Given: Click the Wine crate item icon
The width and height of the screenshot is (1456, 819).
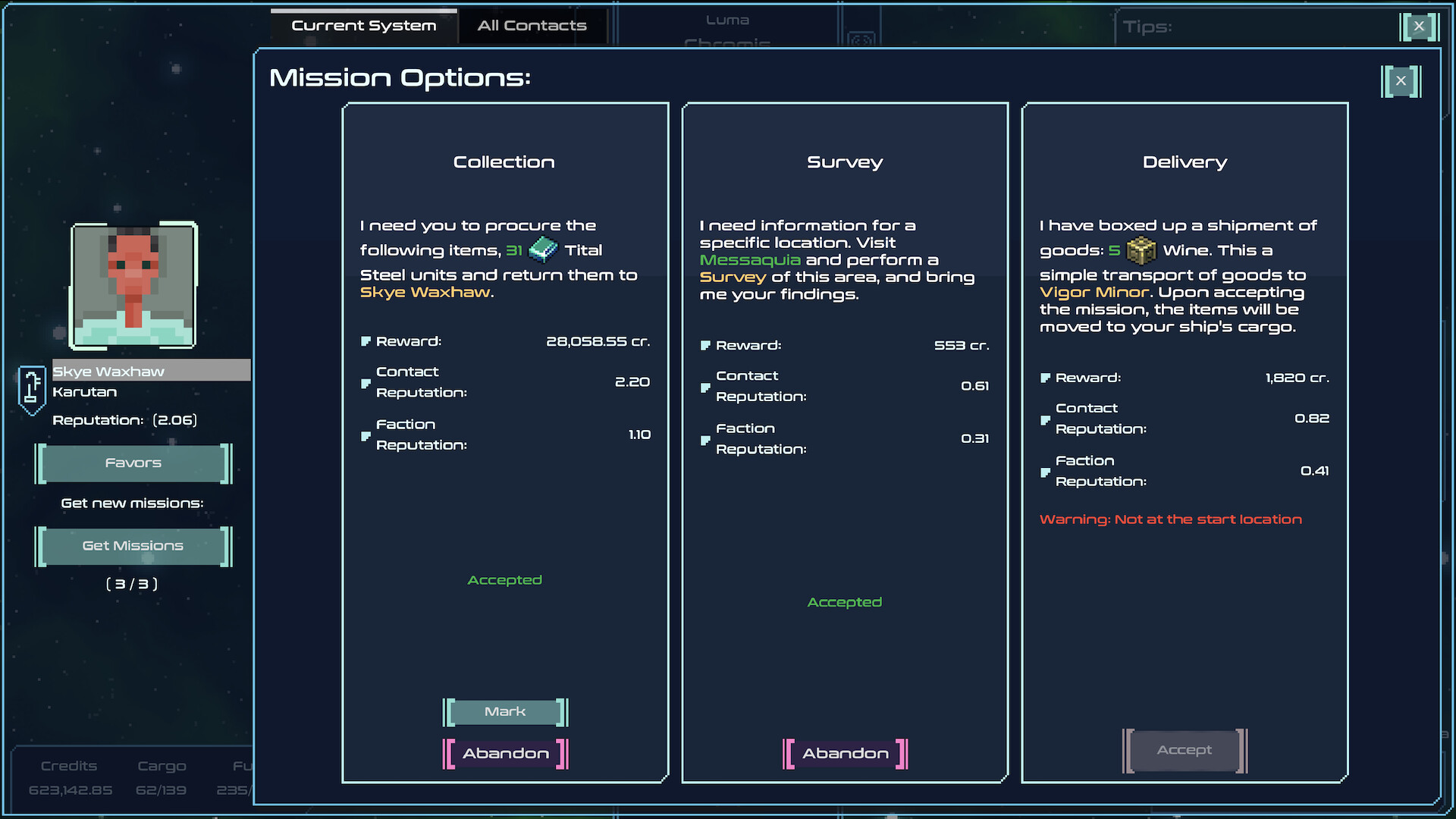Looking at the screenshot, I should point(1141,249).
